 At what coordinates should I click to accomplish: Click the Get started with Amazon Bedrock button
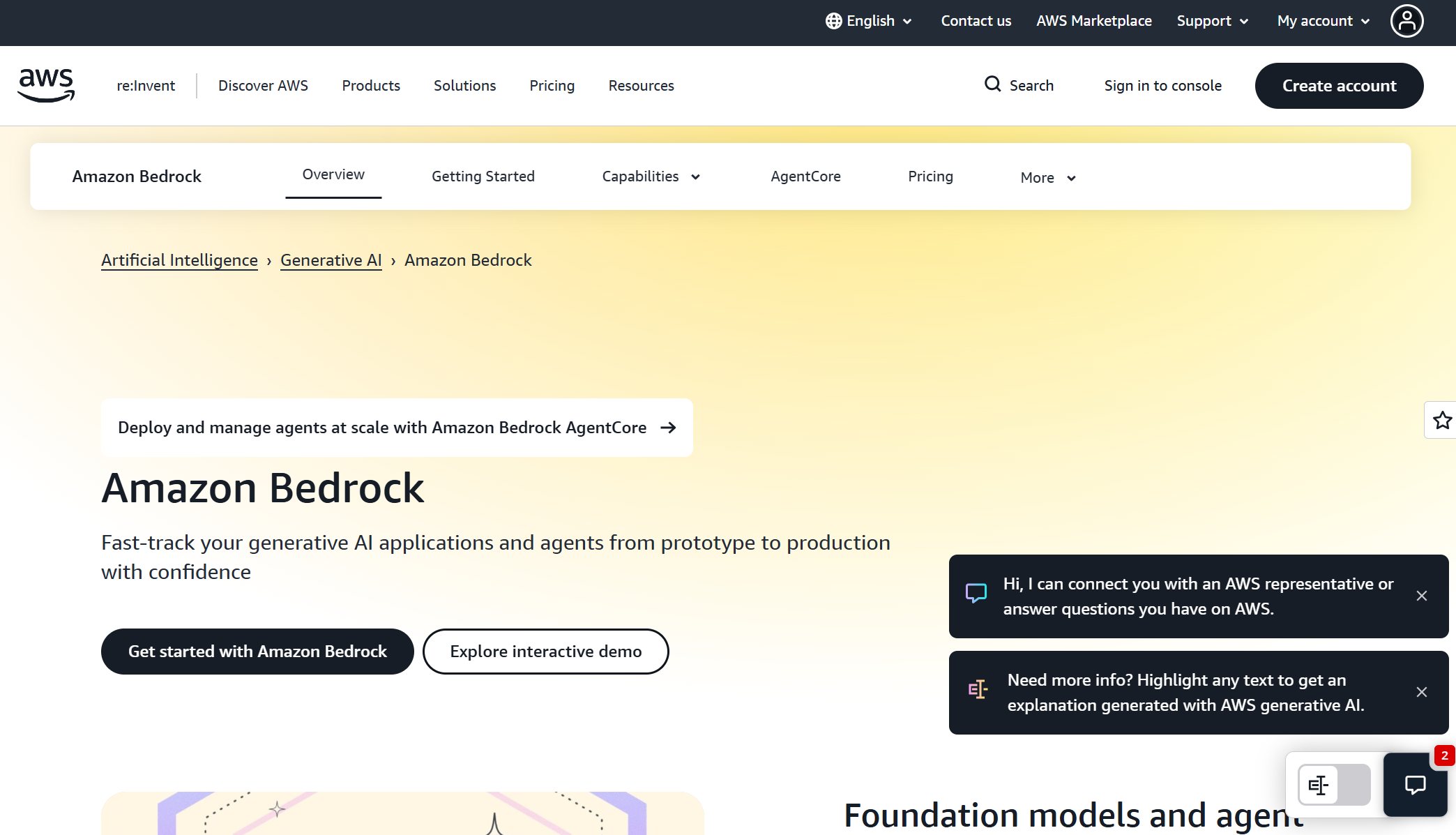pyautogui.click(x=257, y=651)
